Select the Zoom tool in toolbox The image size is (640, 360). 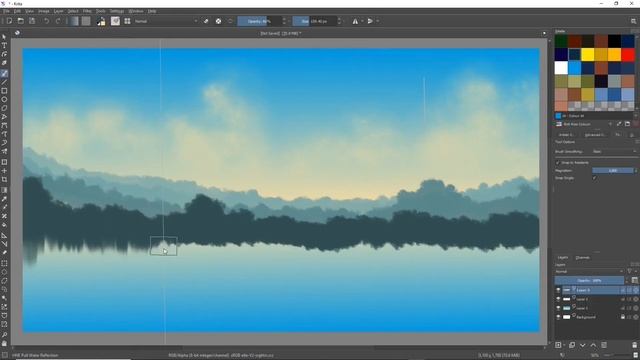[x=4, y=335]
